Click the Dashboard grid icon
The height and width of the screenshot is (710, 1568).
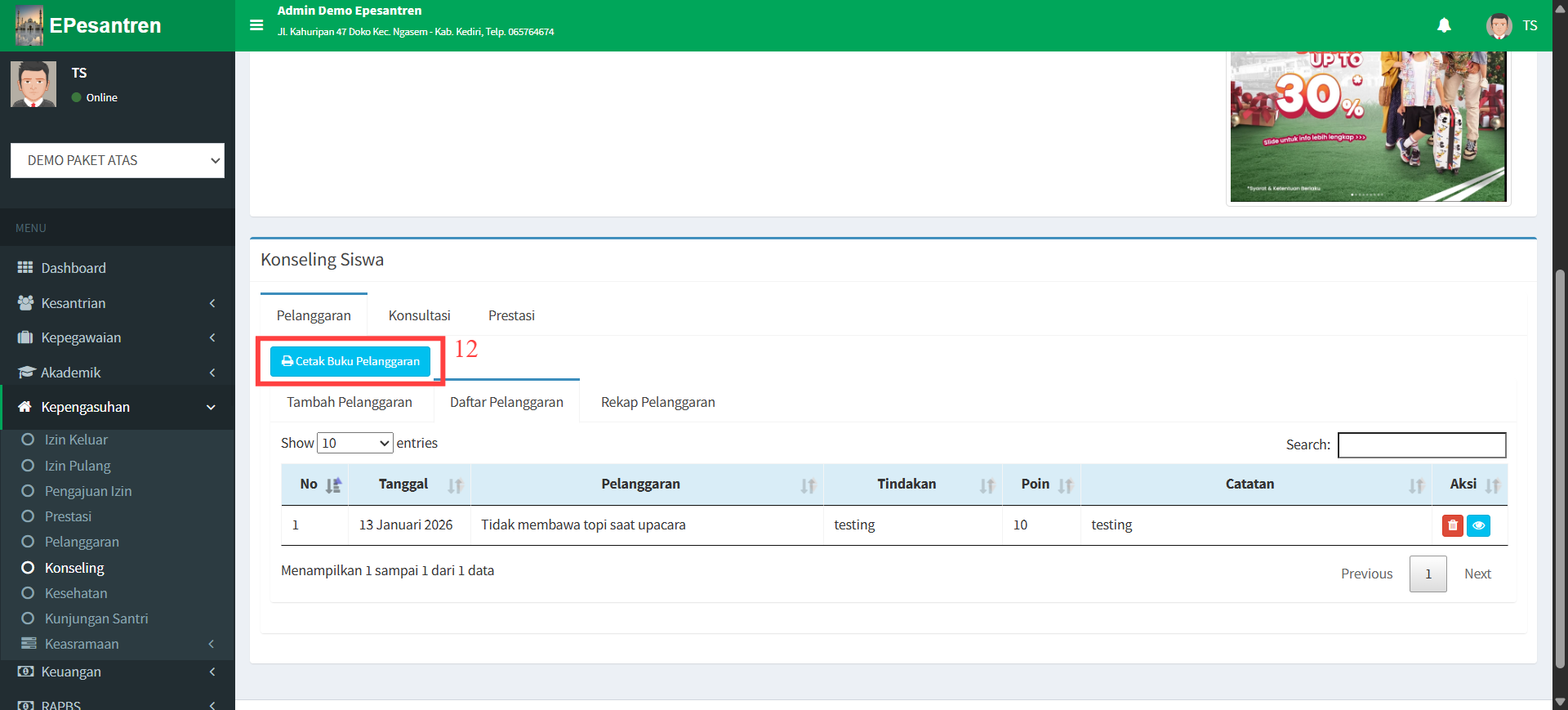25,268
